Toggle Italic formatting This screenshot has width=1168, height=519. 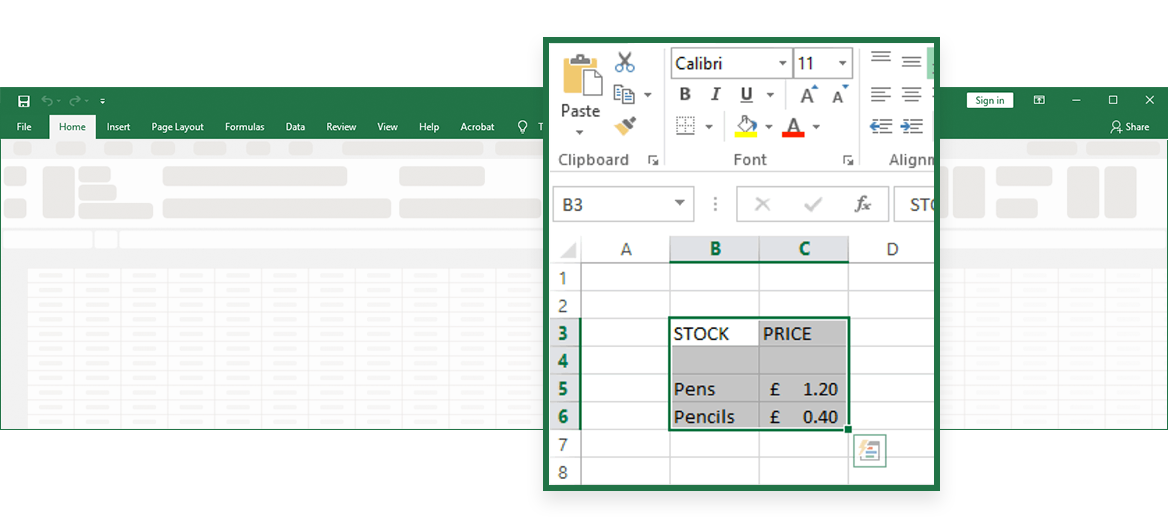pyautogui.click(x=715, y=95)
